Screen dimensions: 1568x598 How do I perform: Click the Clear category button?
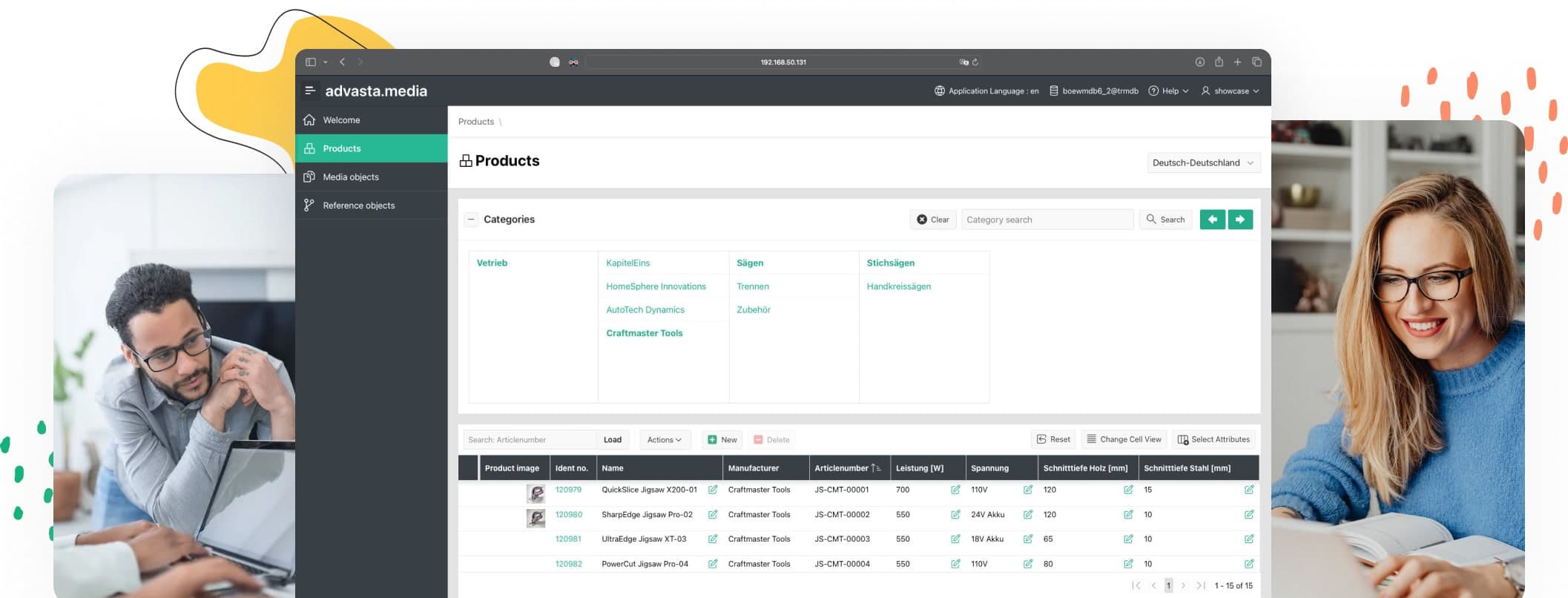pos(933,220)
